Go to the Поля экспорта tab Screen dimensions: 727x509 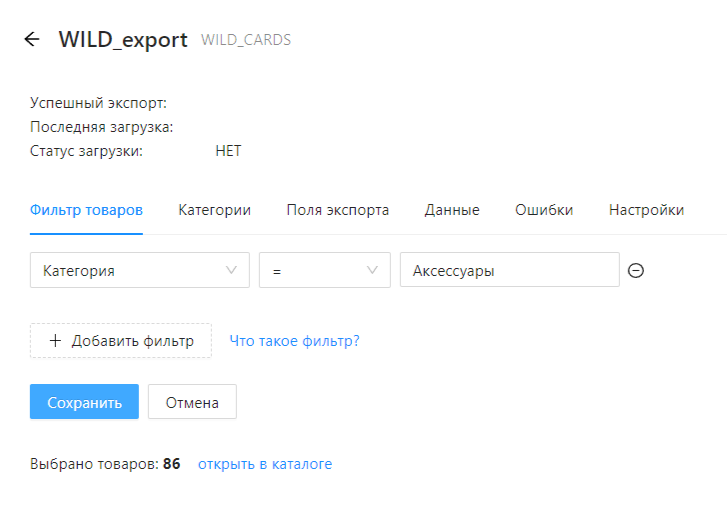click(x=337, y=210)
